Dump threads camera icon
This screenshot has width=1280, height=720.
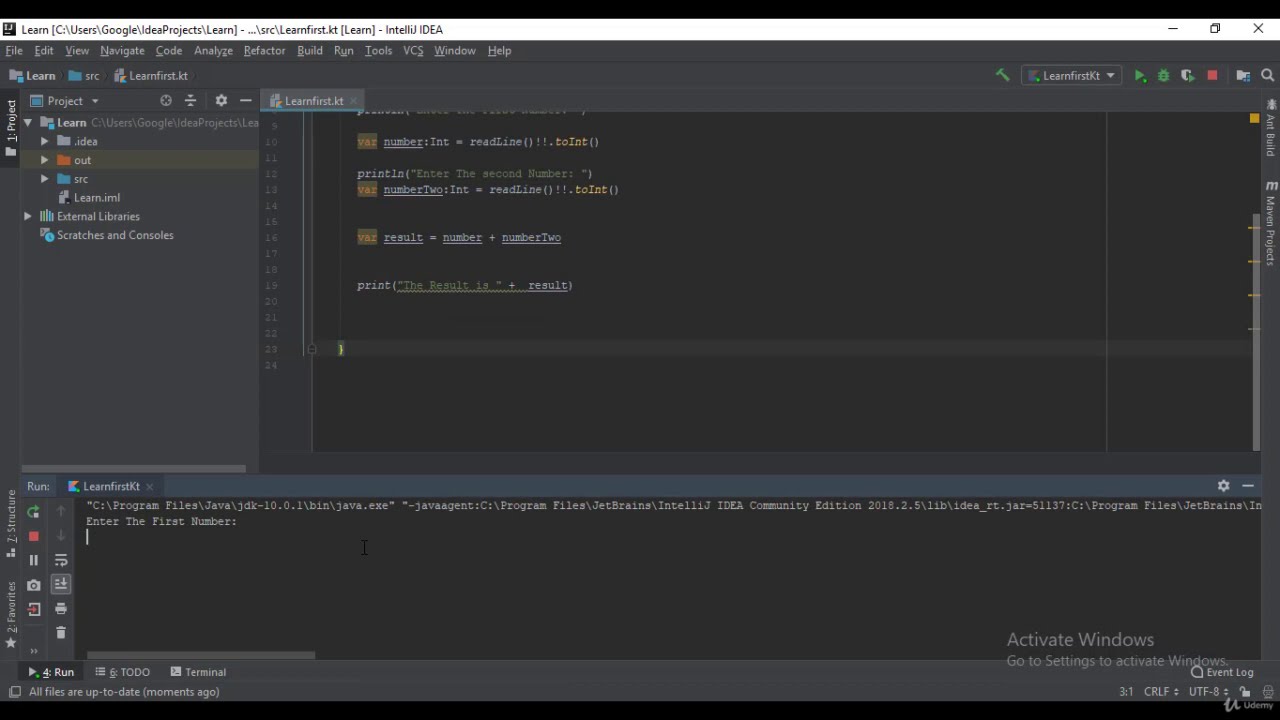click(x=33, y=585)
